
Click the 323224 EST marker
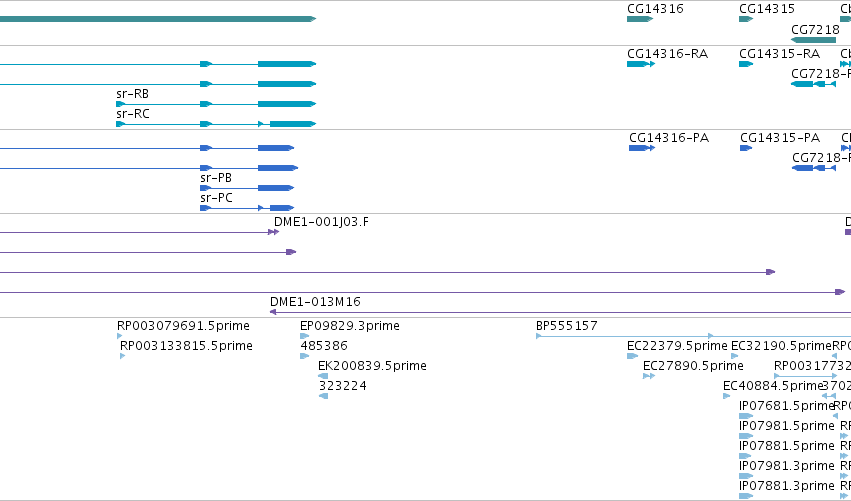[323, 396]
